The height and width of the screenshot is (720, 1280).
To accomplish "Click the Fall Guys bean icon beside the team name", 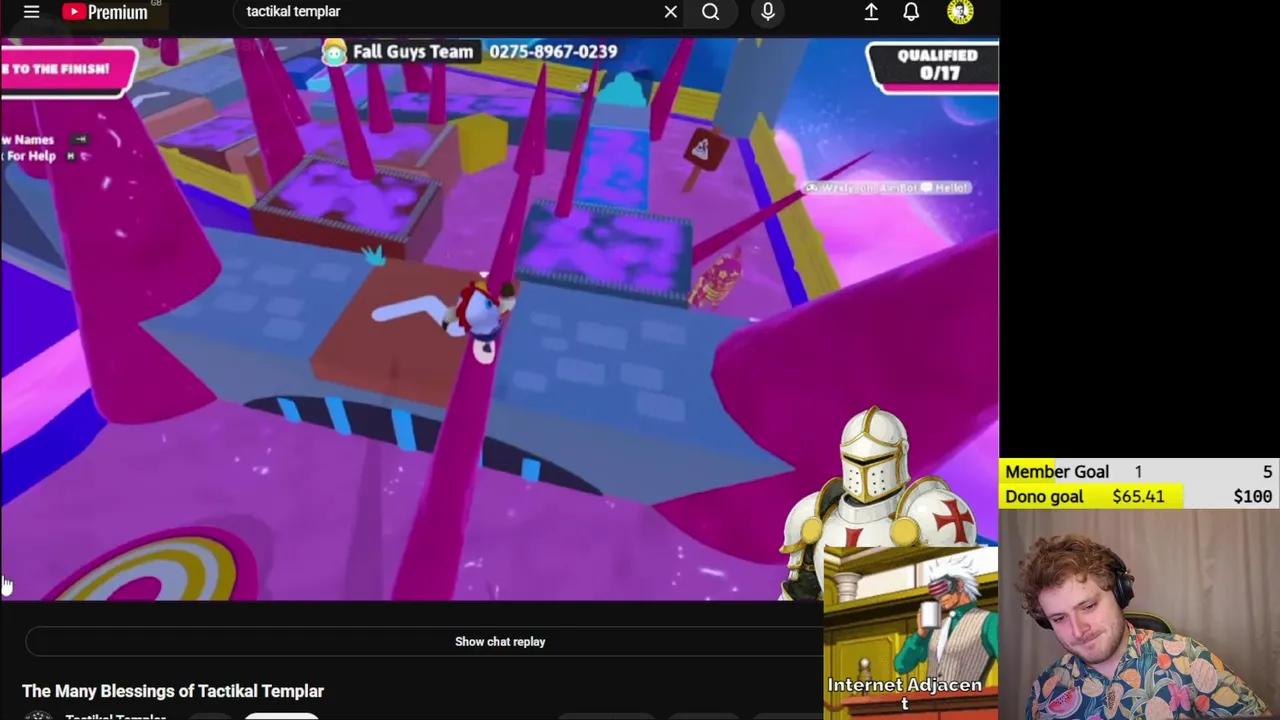I will coord(334,53).
